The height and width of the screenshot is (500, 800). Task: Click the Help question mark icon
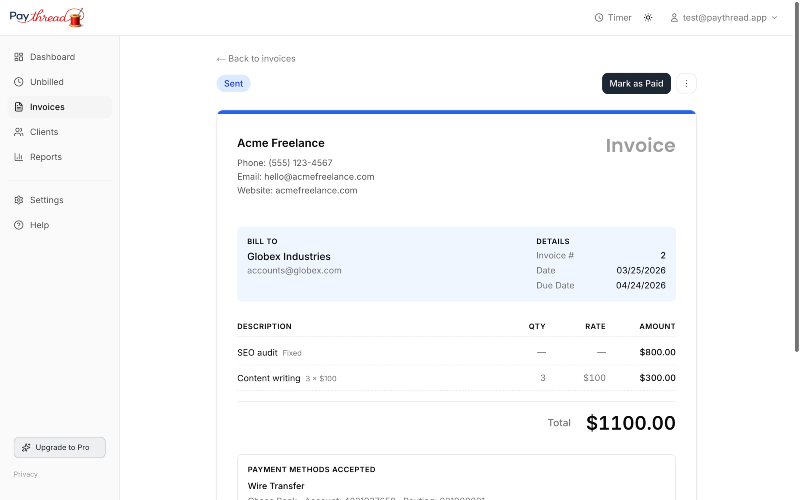pos(19,225)
